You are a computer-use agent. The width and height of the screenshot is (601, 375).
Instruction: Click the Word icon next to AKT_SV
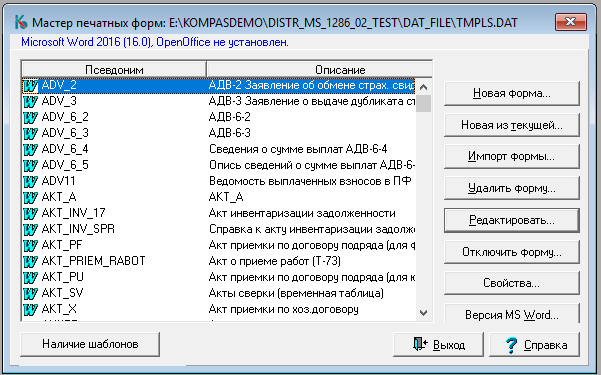tap(30, 293)
